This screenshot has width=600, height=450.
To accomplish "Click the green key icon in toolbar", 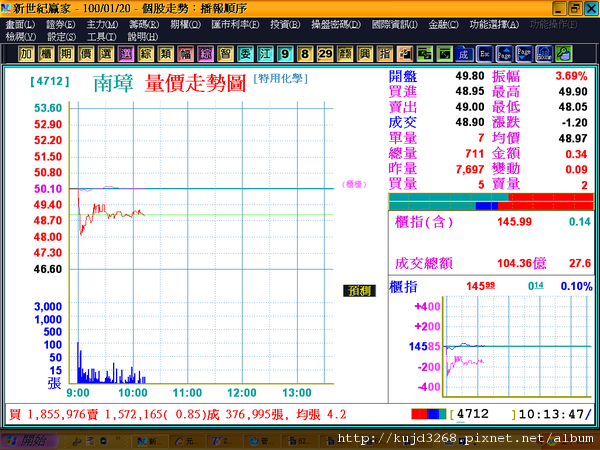I will tap(564, 54).
